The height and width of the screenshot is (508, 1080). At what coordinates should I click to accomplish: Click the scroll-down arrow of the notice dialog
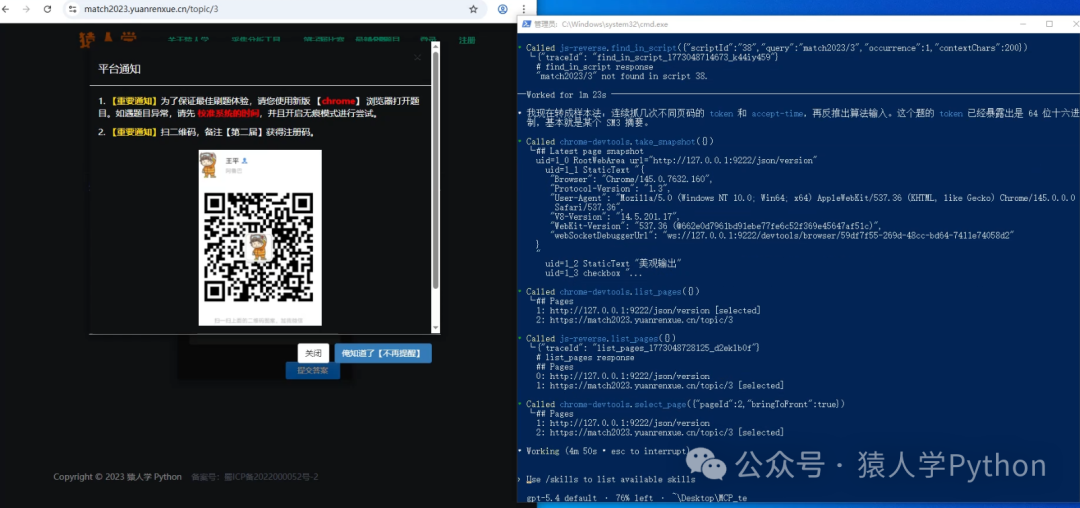click(435, 328)
